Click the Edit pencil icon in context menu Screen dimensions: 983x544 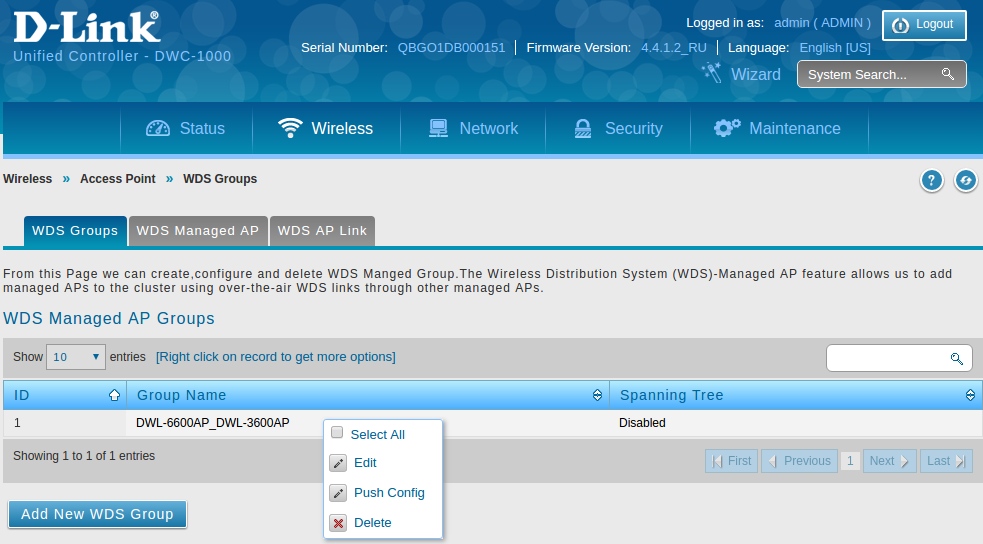tap(338, 463)
